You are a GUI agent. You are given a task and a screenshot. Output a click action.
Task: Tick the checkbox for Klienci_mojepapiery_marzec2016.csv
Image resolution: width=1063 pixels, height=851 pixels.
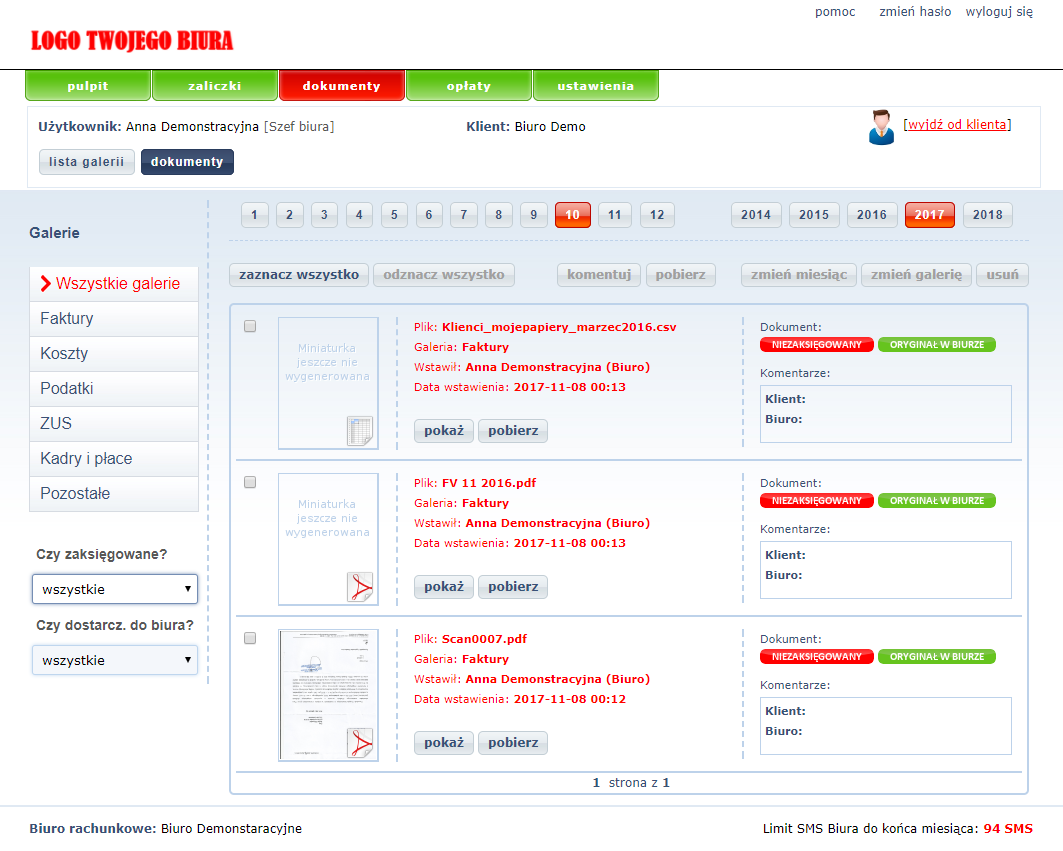250,326
